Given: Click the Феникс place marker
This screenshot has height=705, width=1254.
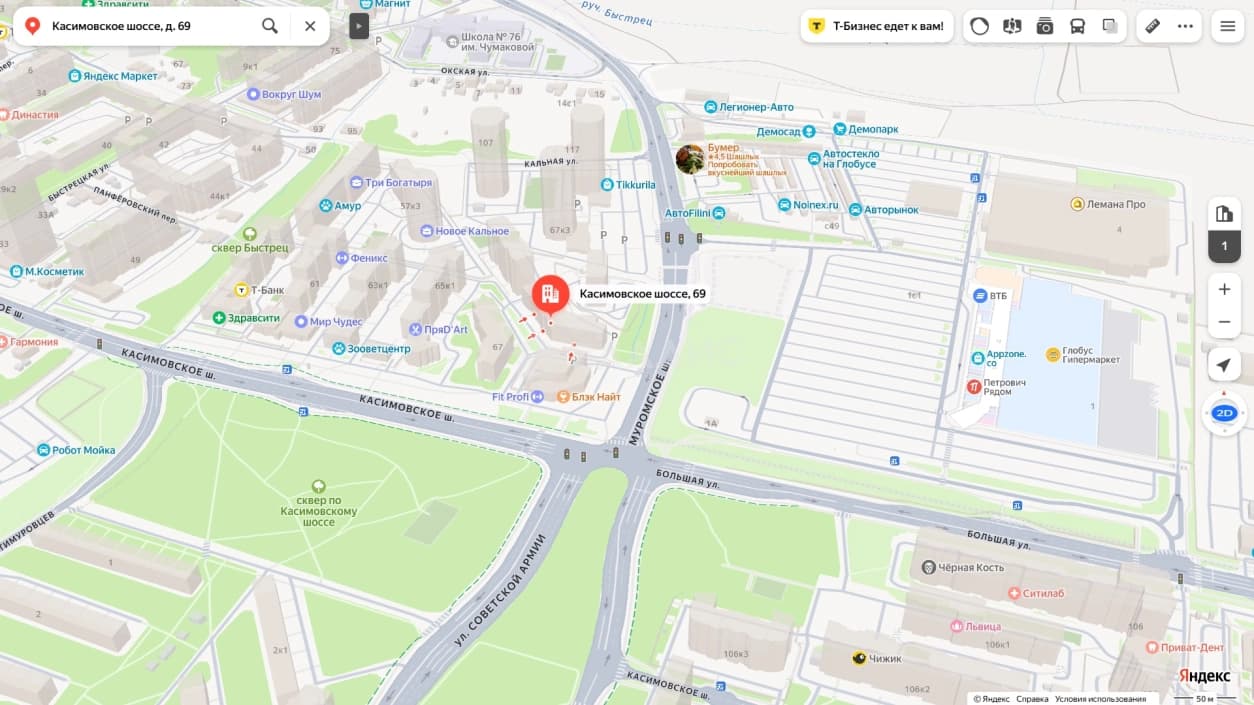Looking at the screenshot, I should (341, 257).
